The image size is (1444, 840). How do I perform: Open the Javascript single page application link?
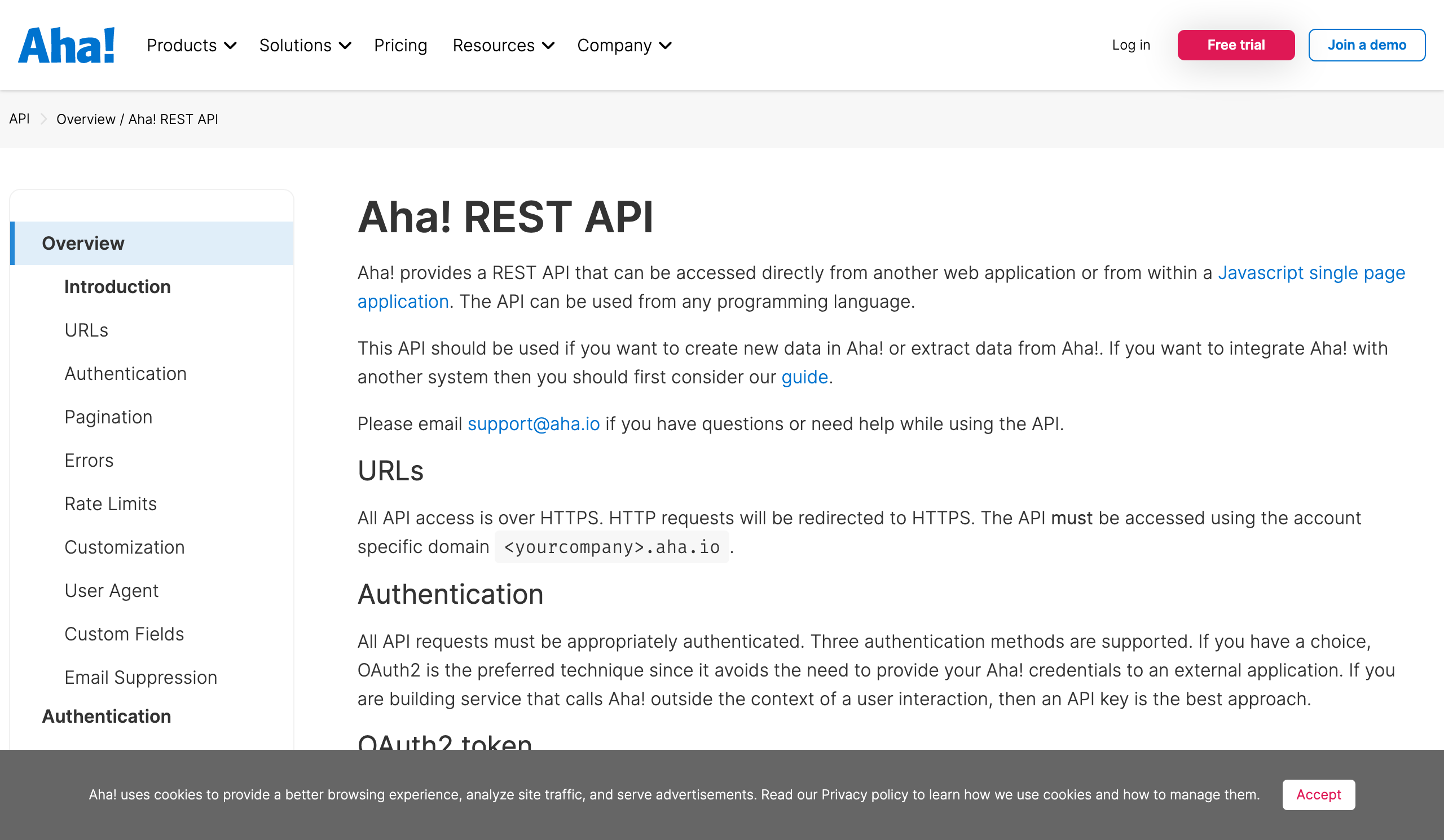click(1311, 272)
